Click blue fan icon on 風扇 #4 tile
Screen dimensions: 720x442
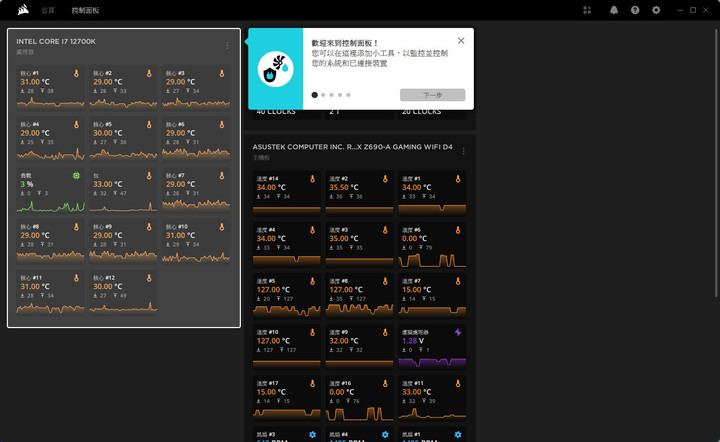coord(385,434)
